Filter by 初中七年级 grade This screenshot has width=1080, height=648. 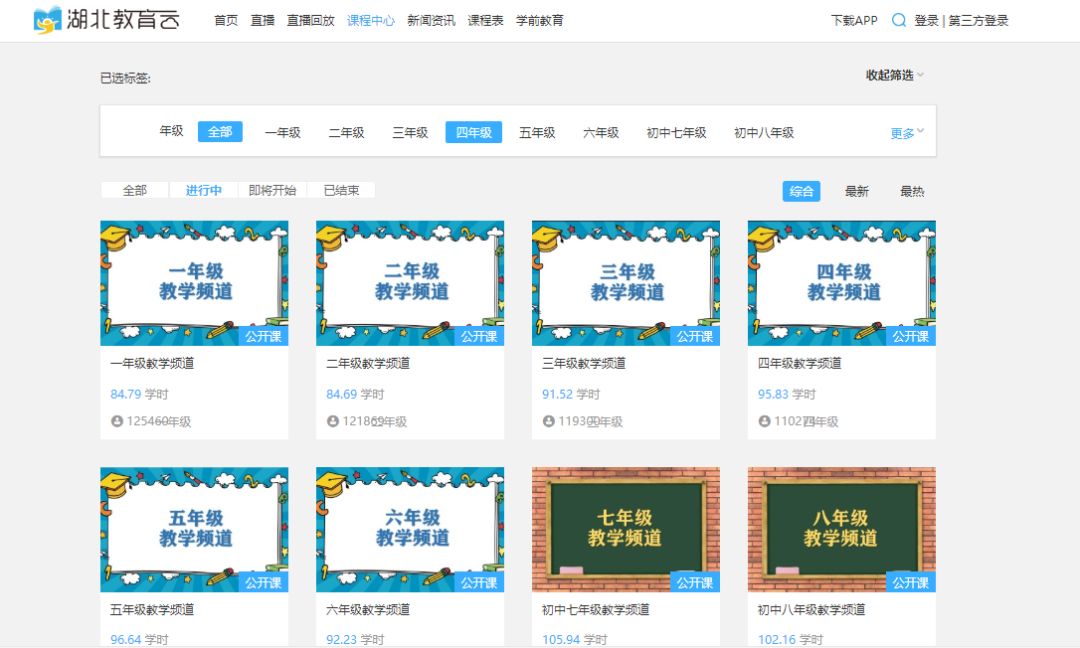(676, 132)
